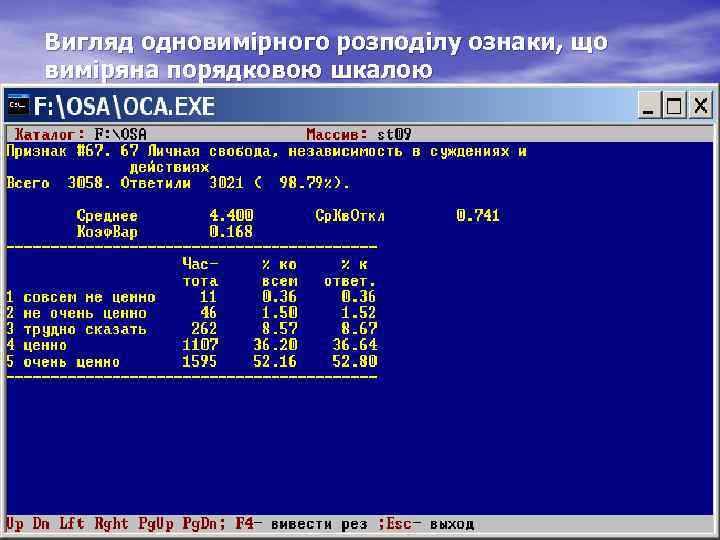Click the F:\OSA\OCA.EXE title text
Screen dimensions: 720x540
pyautogui.click(x=124, y=107)
